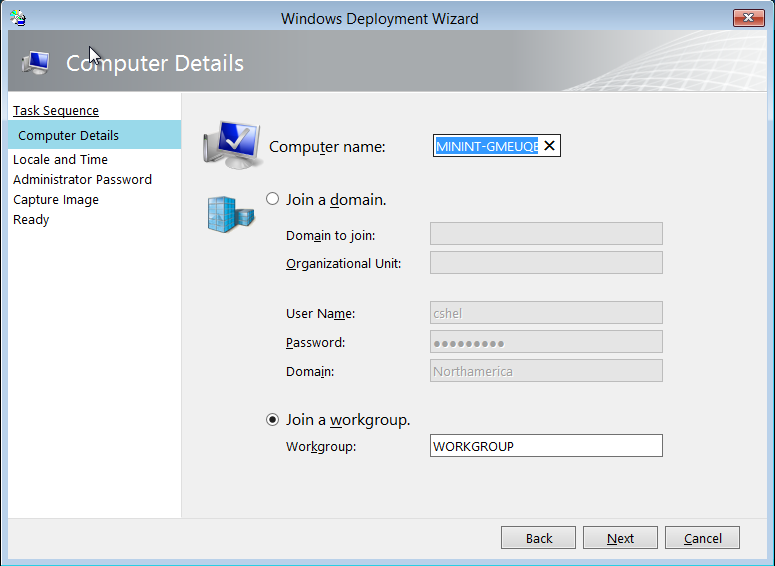Select the Ready sidebar step
The image size is (775, 566).
coord(31,219)
